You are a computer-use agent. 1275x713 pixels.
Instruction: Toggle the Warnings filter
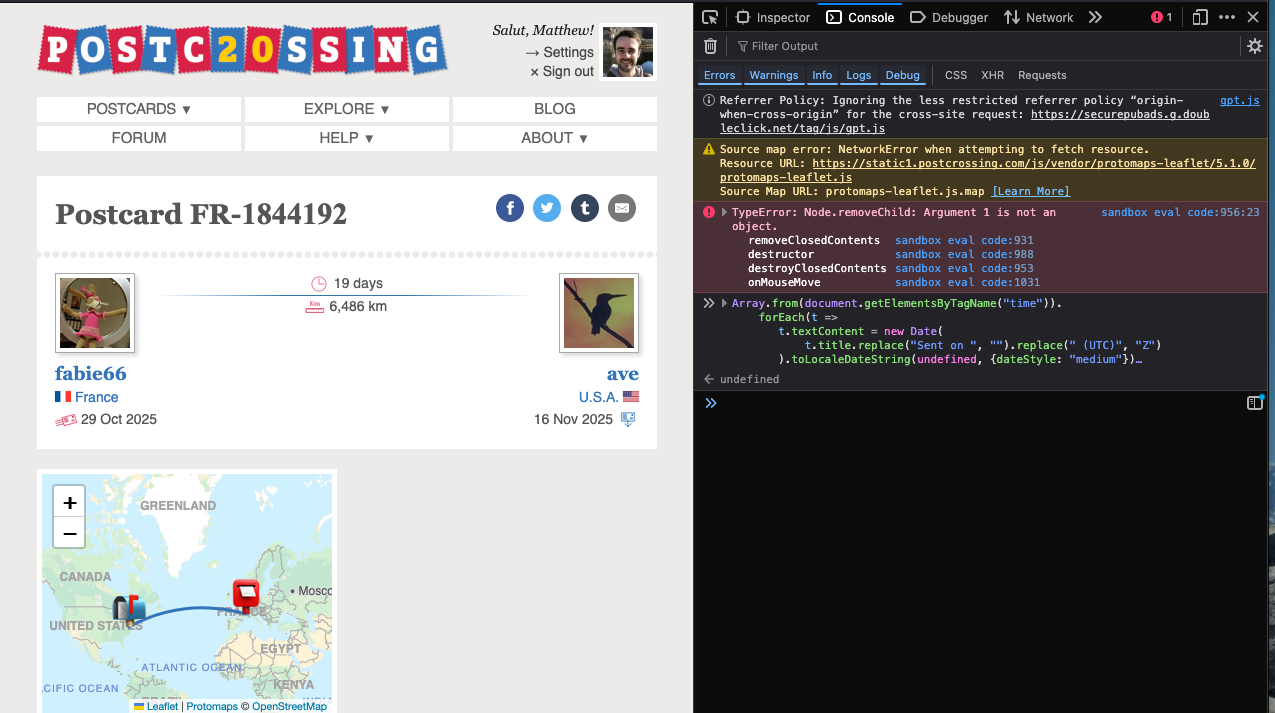click(x=774, y=75)
